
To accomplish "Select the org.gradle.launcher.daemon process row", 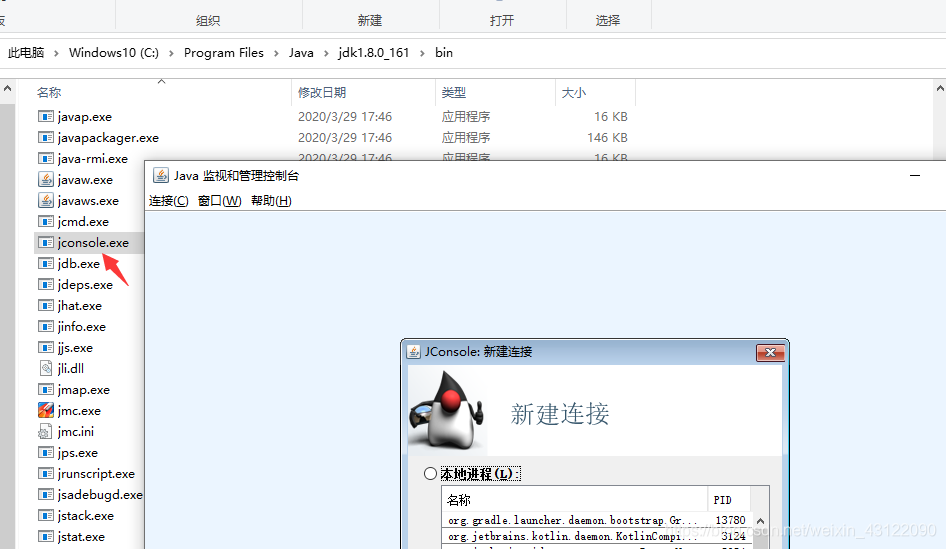I will pyautogui.click(x=597, y=520).
